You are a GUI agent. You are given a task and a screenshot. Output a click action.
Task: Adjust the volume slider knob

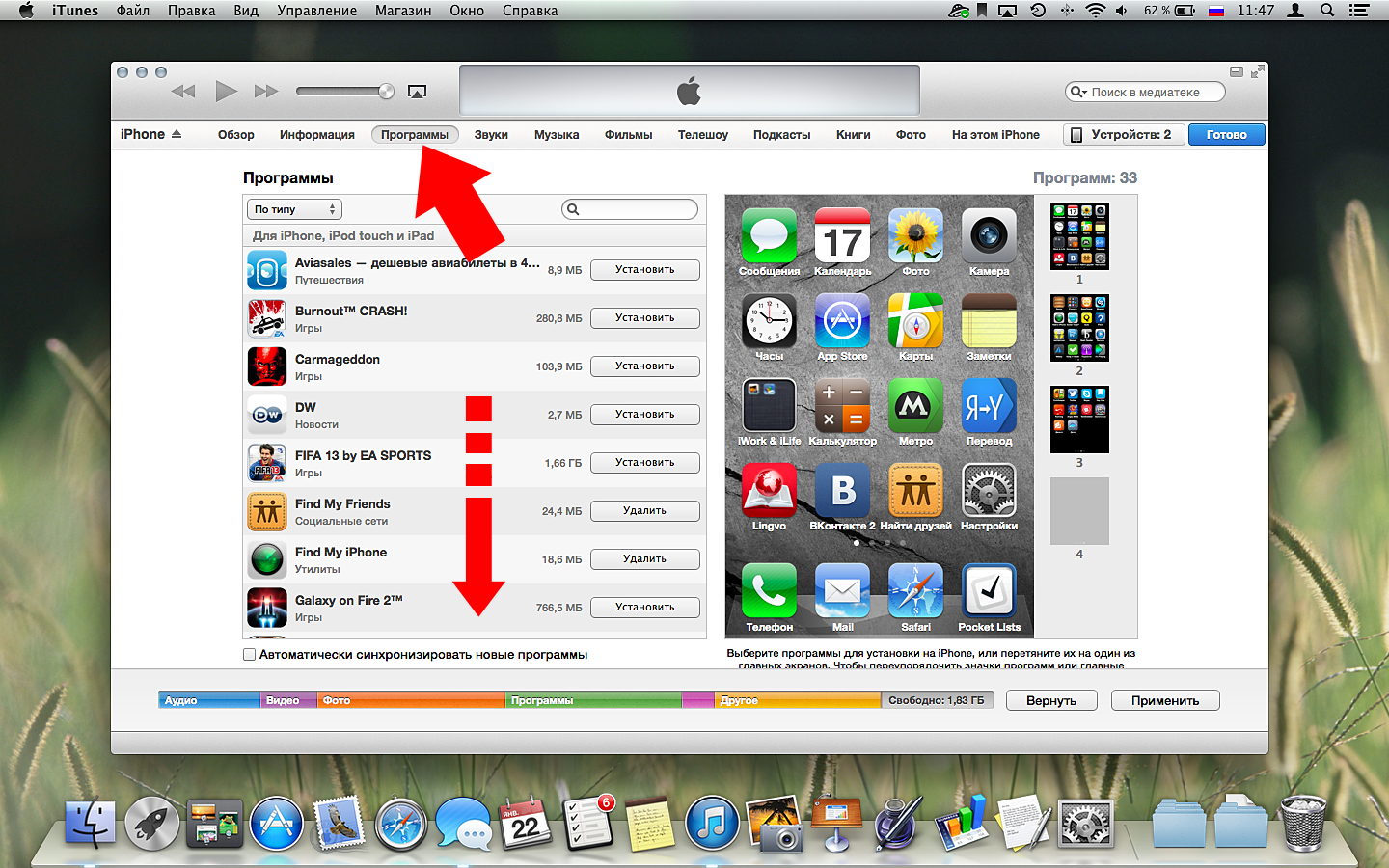(x=386, y=92)
